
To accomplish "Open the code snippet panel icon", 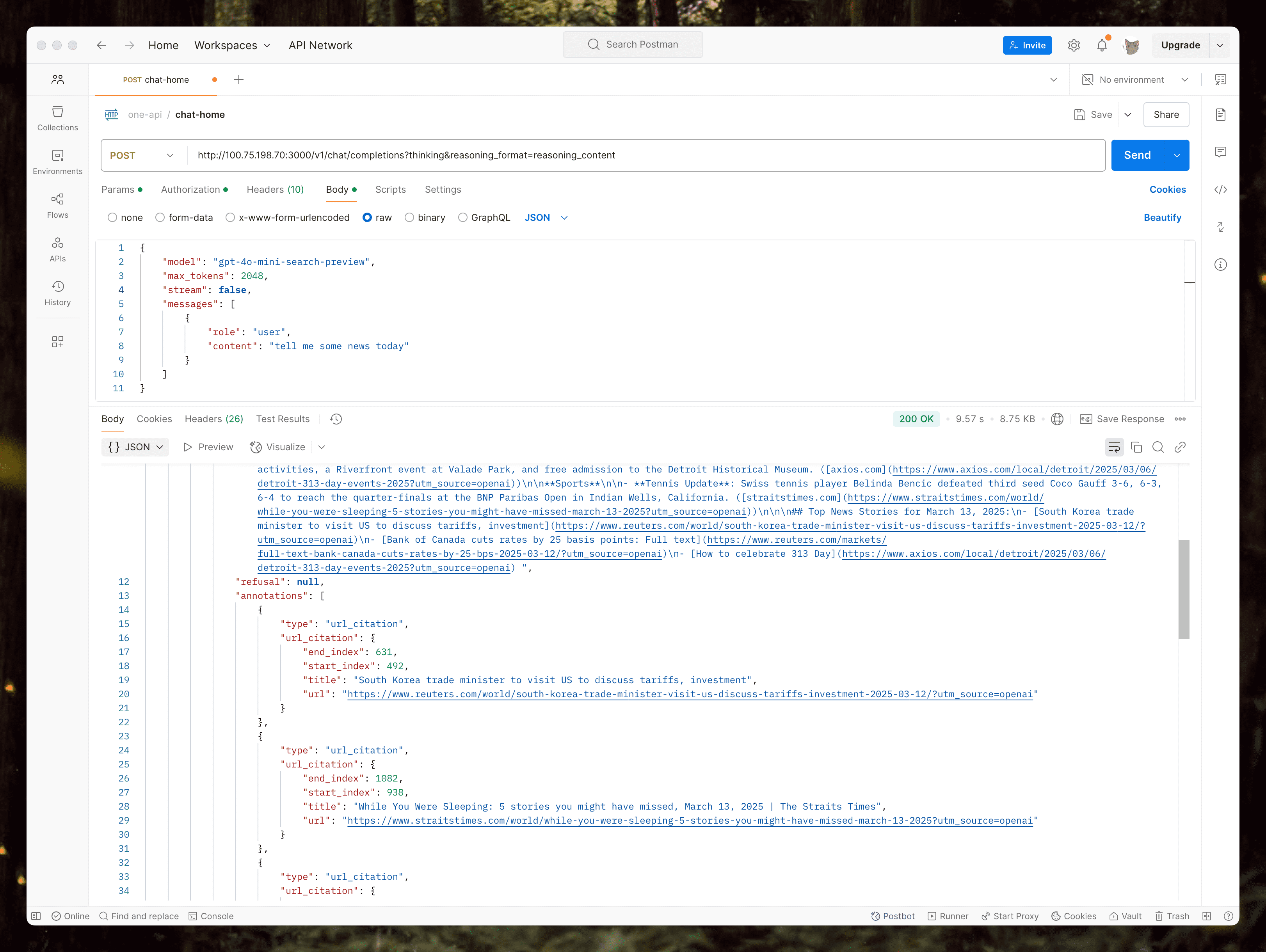I will pos(1220,190).
